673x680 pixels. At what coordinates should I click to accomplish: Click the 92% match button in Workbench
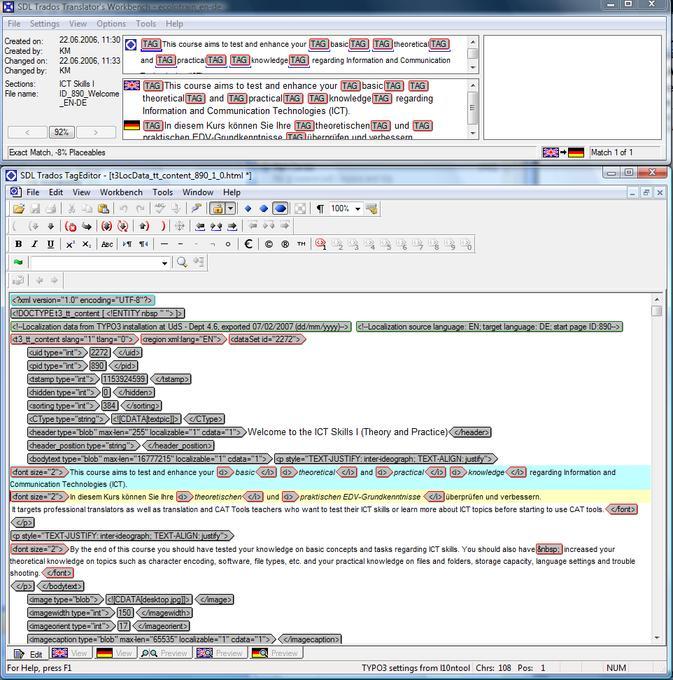[62, 132]
